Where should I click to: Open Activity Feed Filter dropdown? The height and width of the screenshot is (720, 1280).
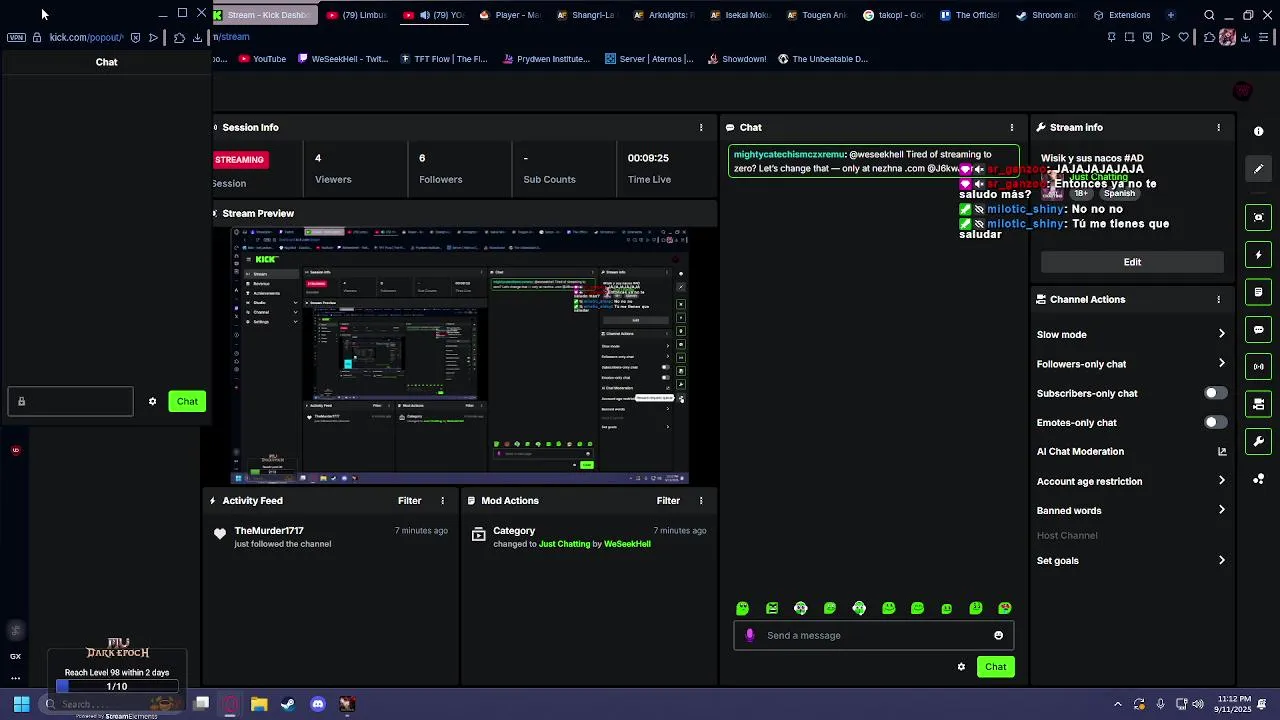409,501
